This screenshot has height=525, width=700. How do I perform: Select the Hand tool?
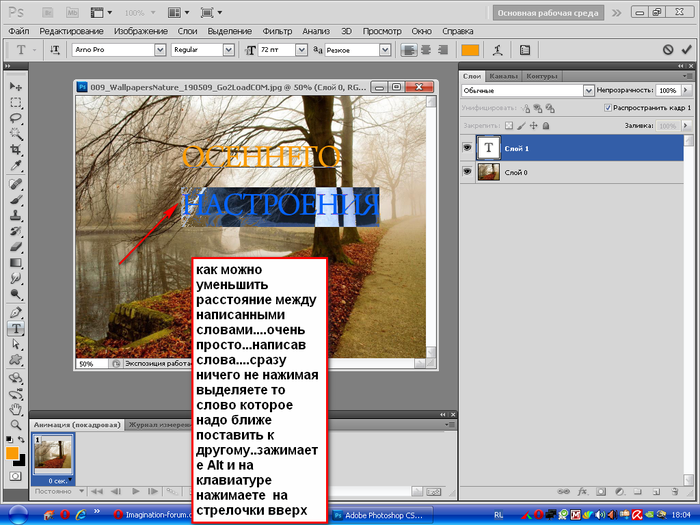coord(16,408)
